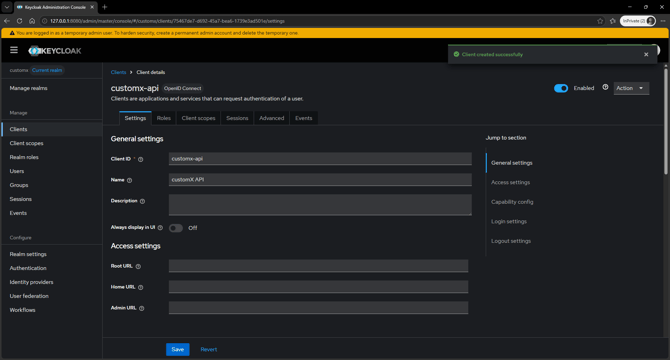This screenshot has width=670, height=360.
Task: Click the Save button
Action: 178,349
